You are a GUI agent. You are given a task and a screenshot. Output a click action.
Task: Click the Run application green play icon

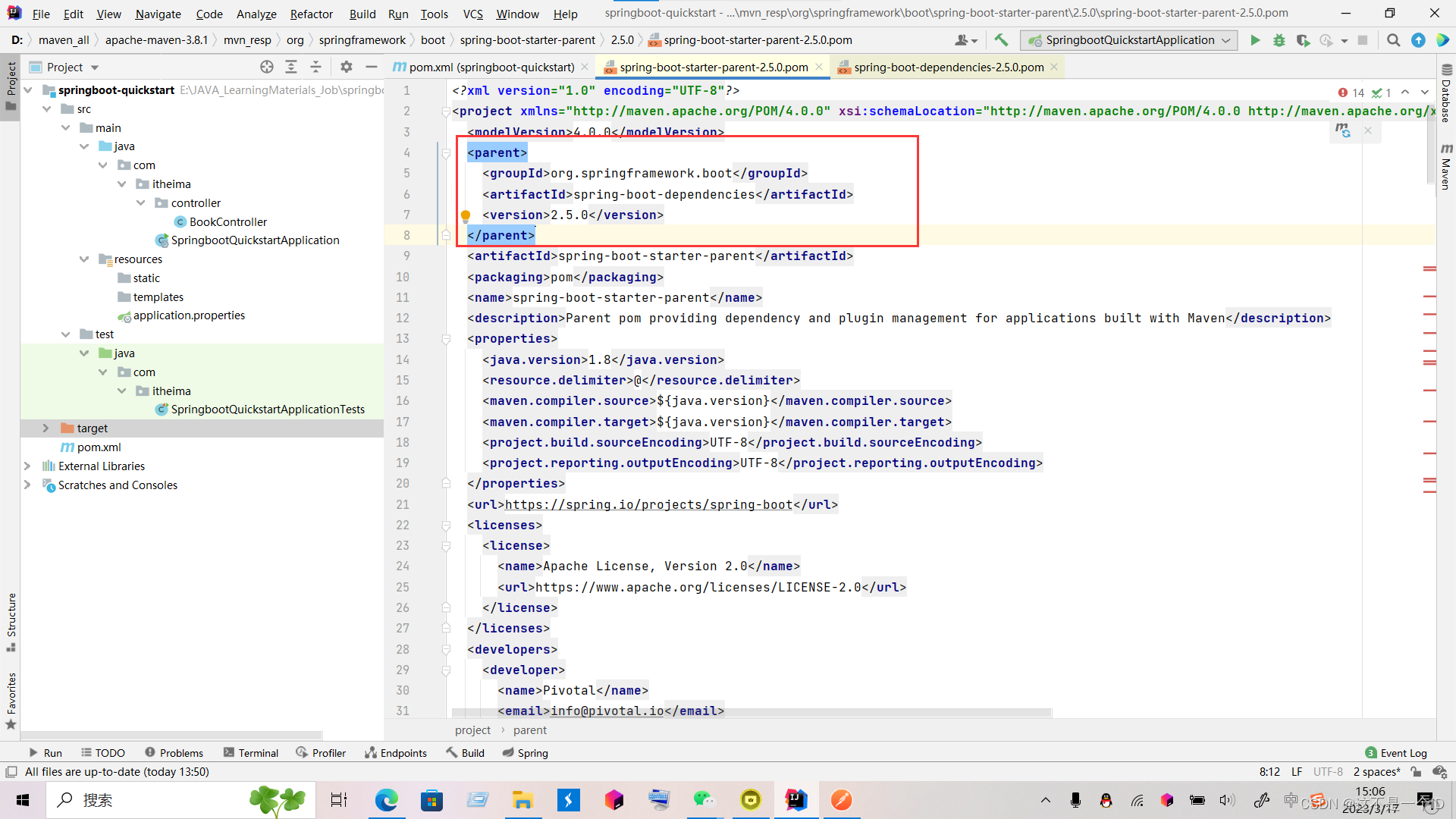coord(1255,40)
